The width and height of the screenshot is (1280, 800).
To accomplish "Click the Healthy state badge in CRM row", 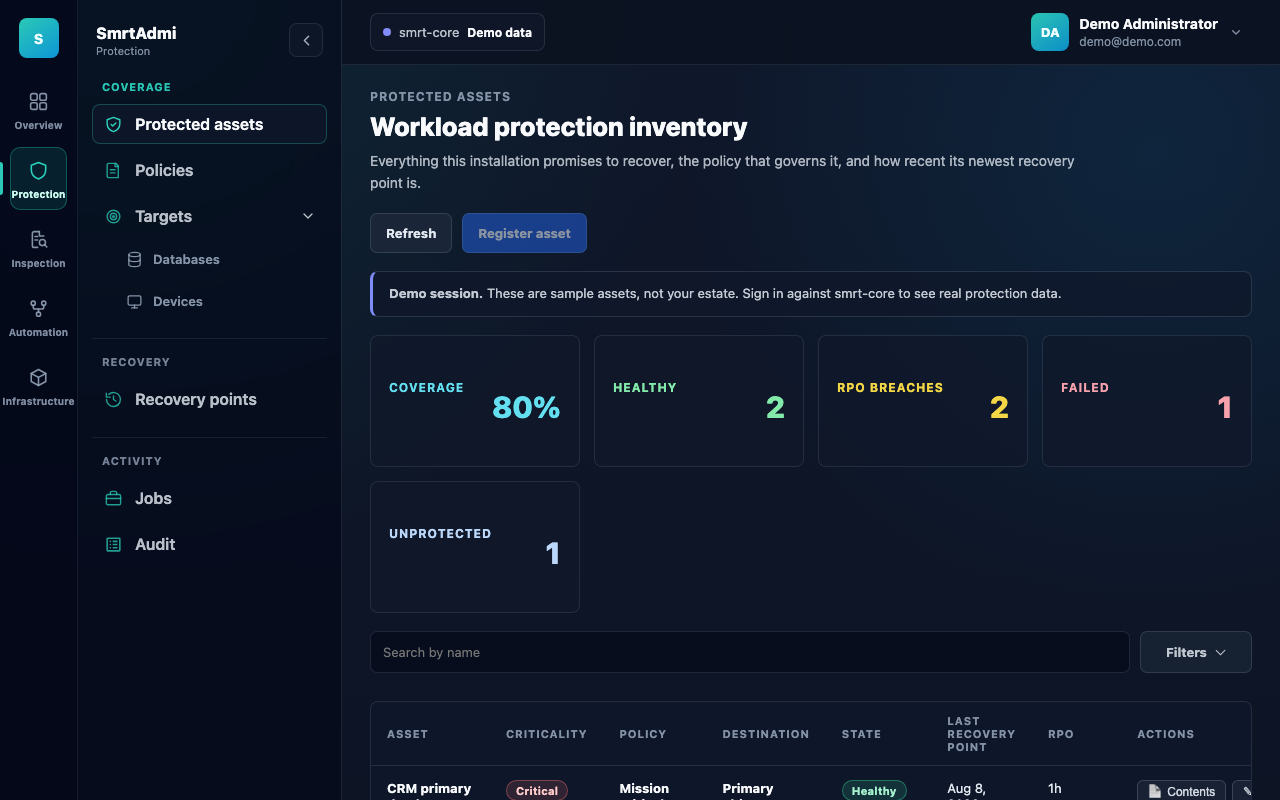I will tap(874, 790).
